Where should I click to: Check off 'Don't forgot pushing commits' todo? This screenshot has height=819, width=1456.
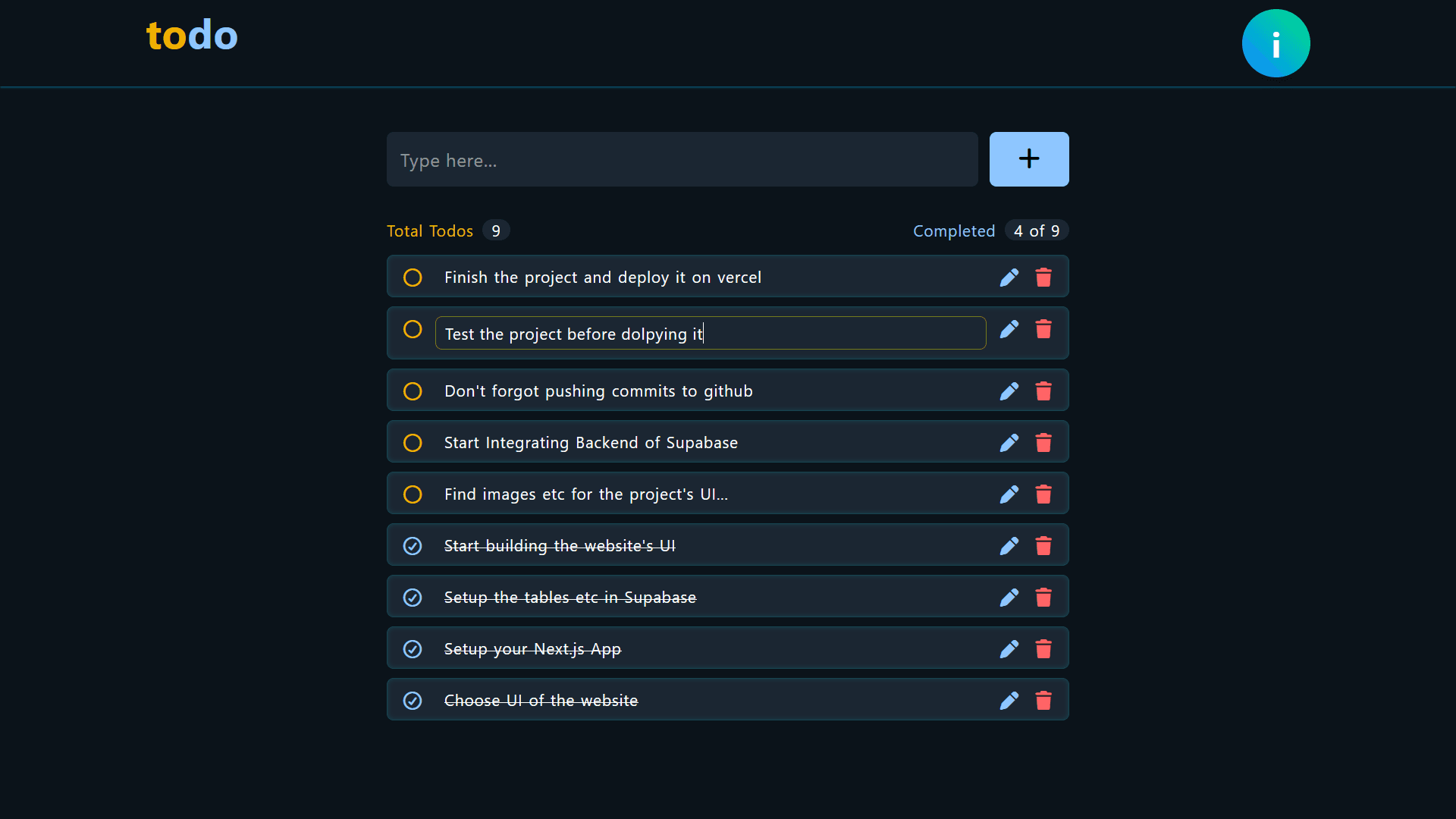413,391
